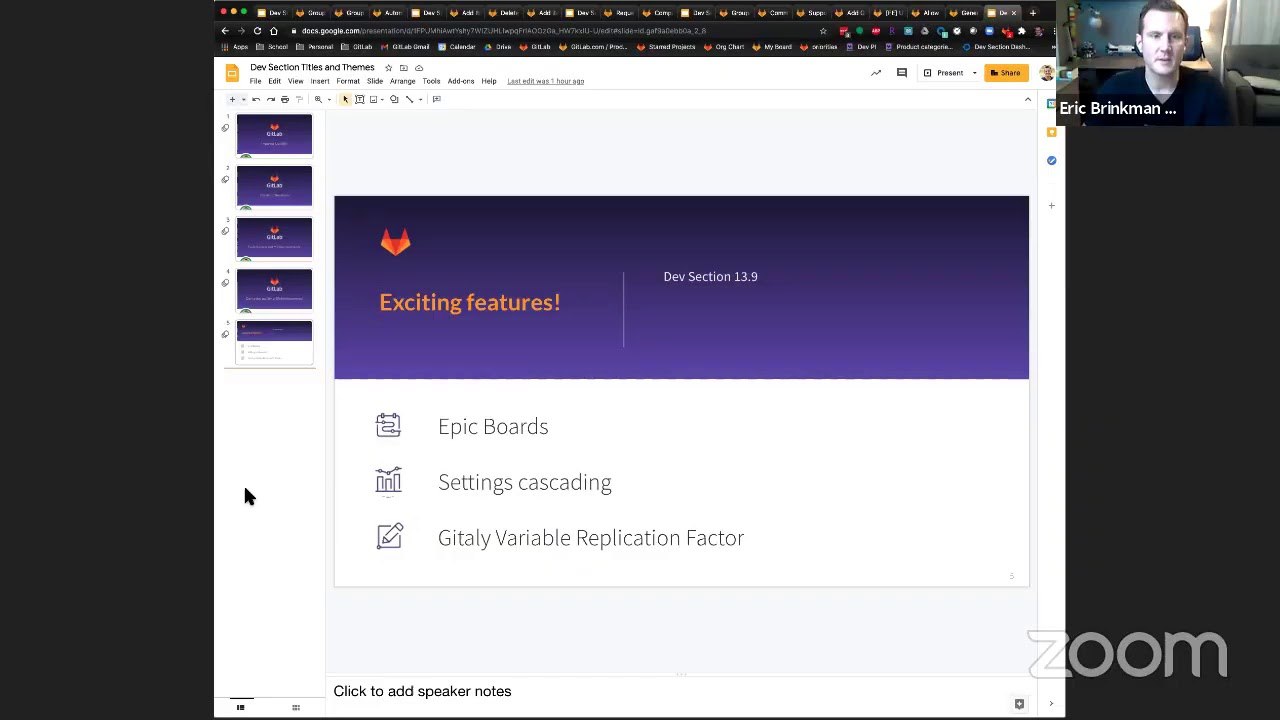Image resolution: width=1280 pixels, height=720 pixels.
Task: Click the get add-ons plus icon
Action: (1051, 205)
